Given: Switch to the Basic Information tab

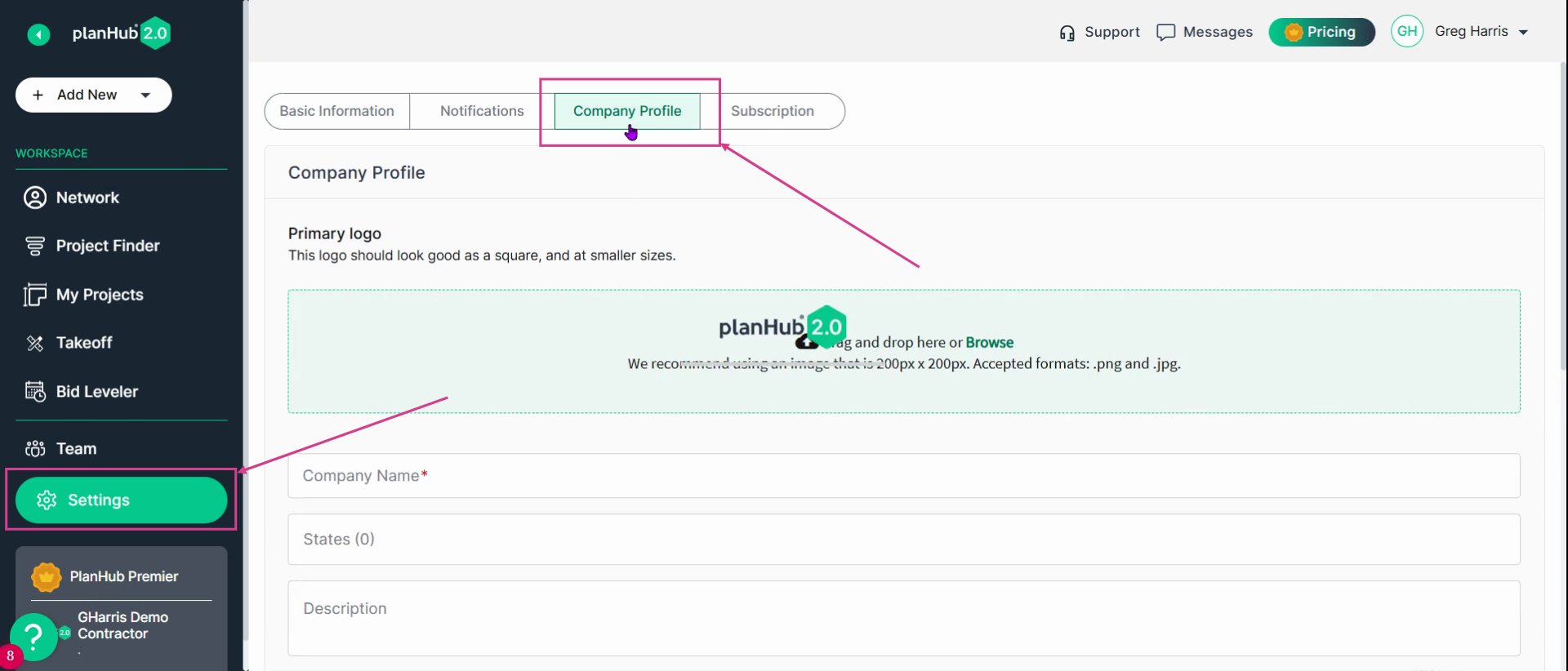Looking at the screenshot, I should click(336, 111).
